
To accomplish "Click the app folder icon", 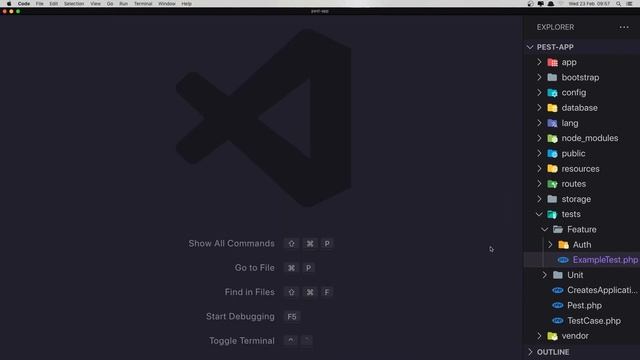I will [552, 62].
